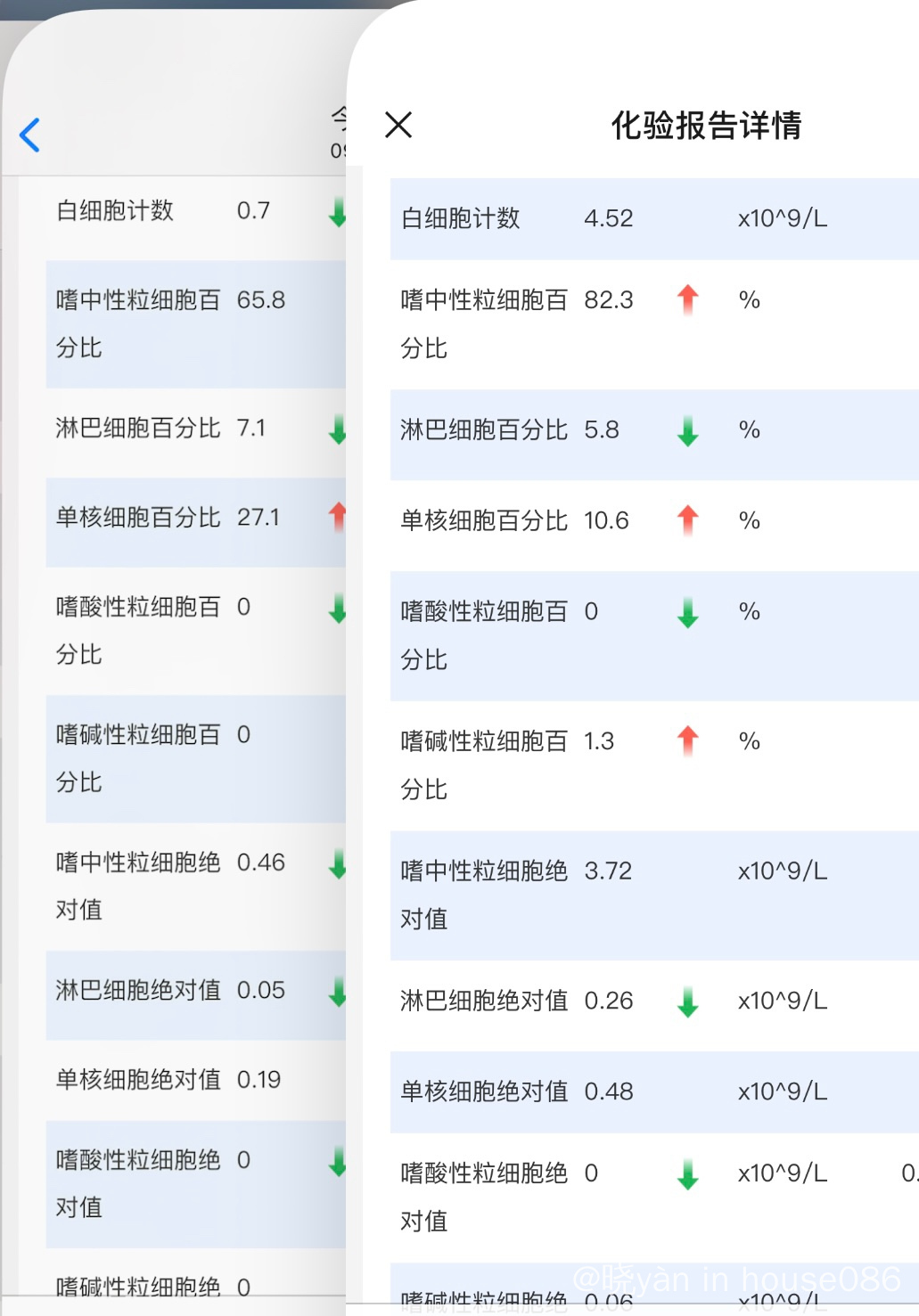Click red up arrow next to 10.6

(x=687, y=520)
